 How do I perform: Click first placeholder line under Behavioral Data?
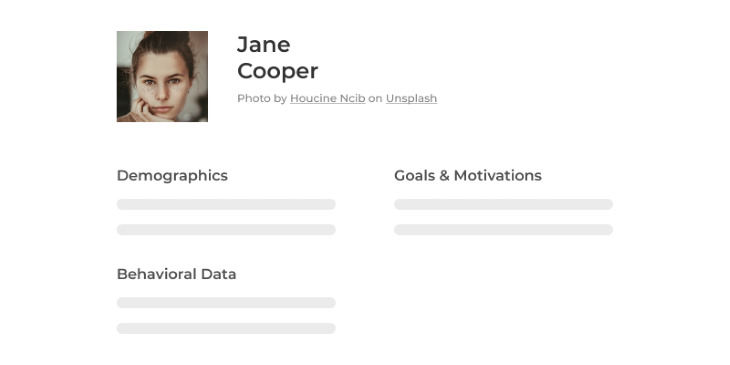click(226, 303)
